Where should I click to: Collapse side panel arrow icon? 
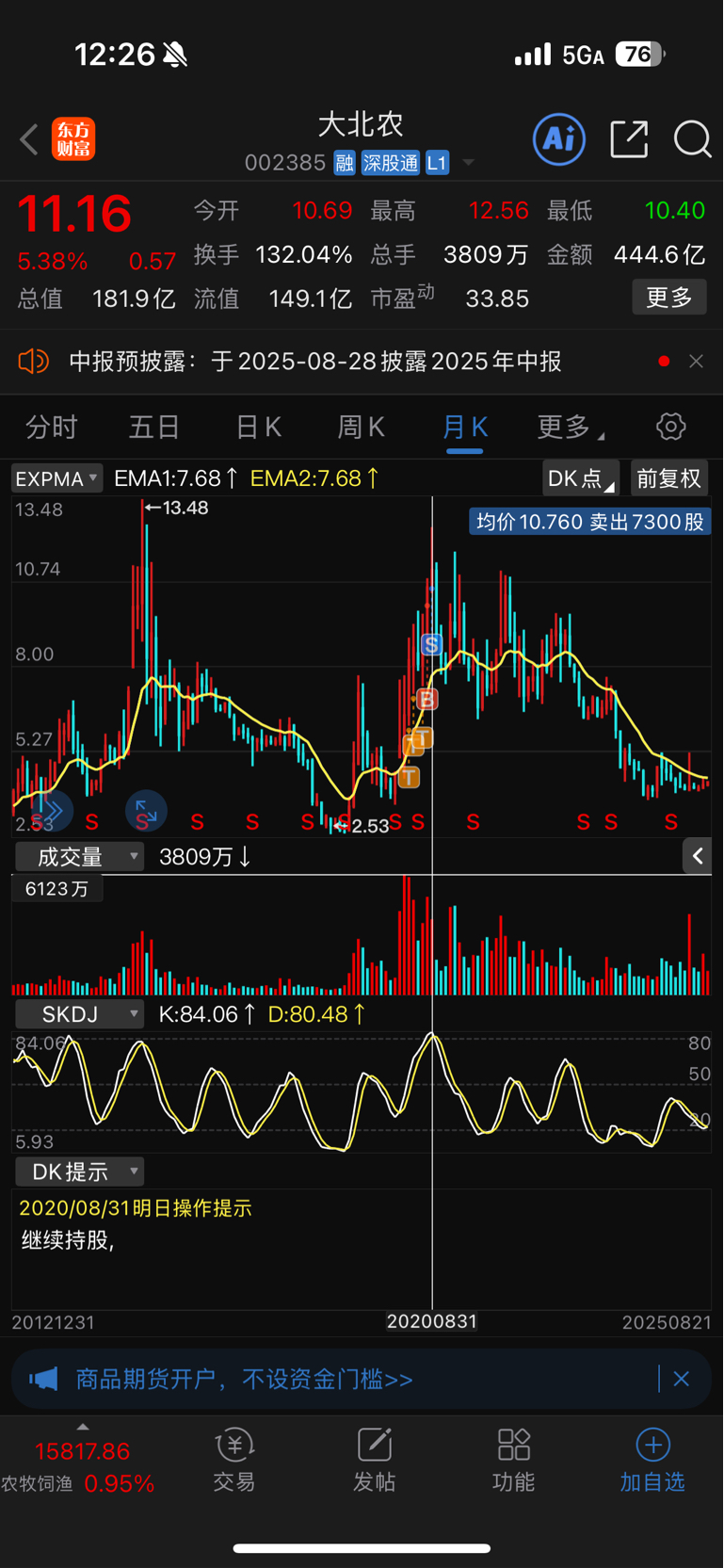click(x=697, y=856)
